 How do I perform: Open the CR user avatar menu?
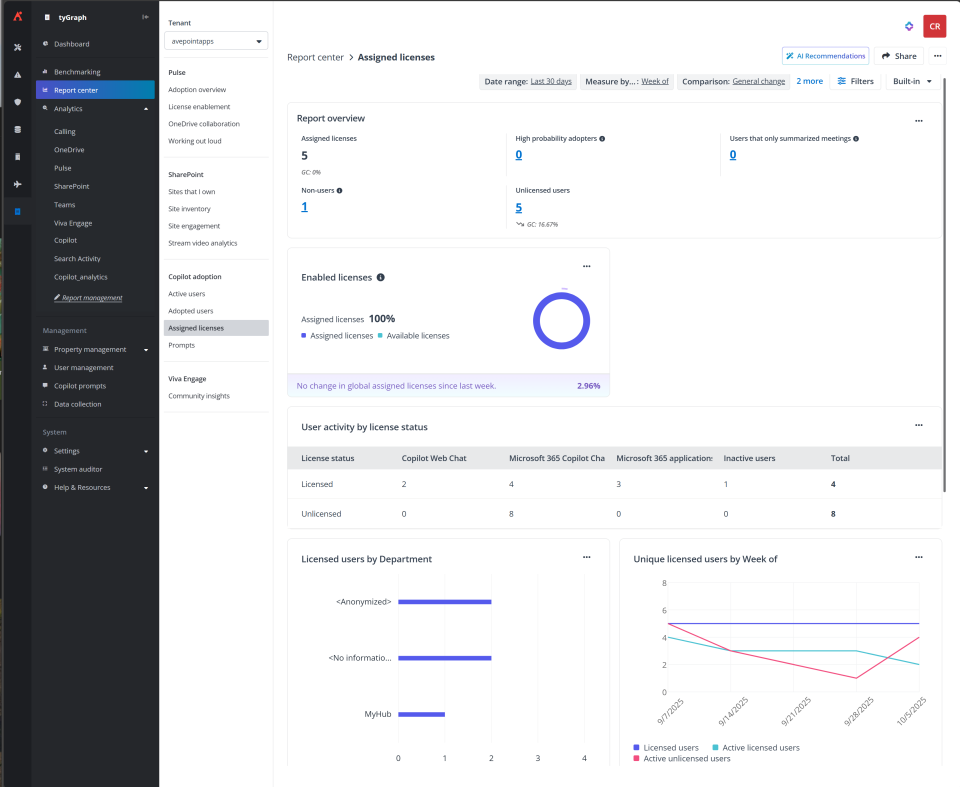point(934,27)
